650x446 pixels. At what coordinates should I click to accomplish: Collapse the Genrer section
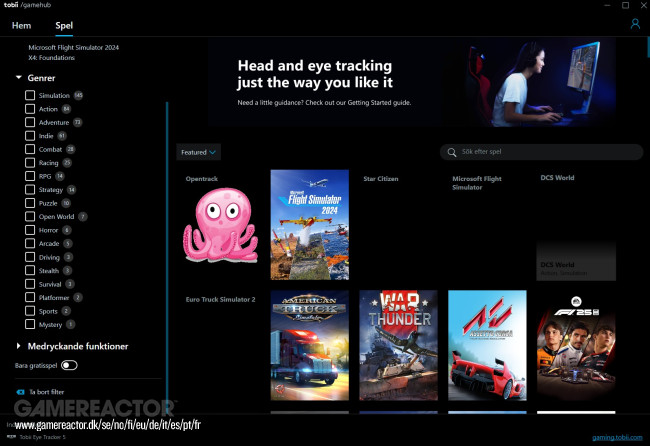[x=19, y=78]
